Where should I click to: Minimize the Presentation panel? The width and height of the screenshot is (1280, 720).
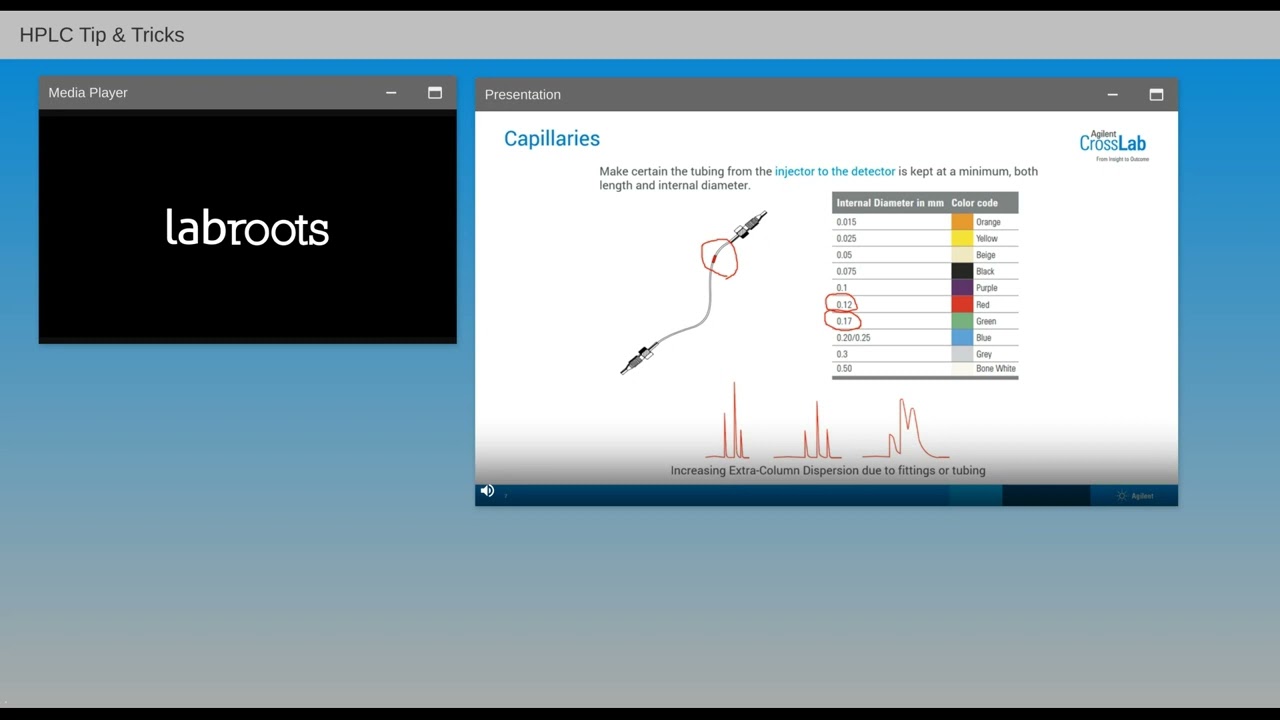[1112, 95]
